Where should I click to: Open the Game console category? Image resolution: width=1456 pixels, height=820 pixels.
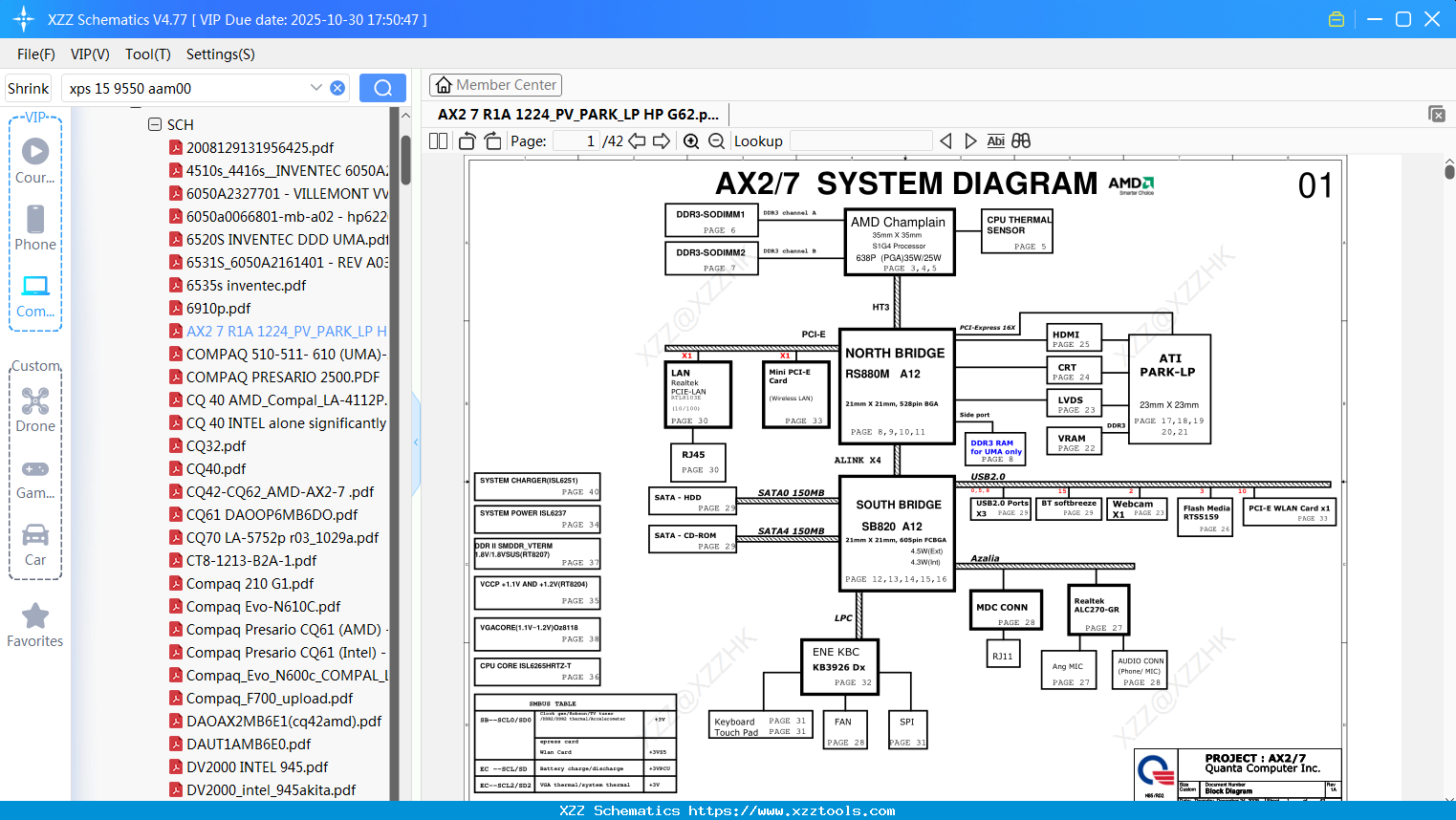coord(35,479)
